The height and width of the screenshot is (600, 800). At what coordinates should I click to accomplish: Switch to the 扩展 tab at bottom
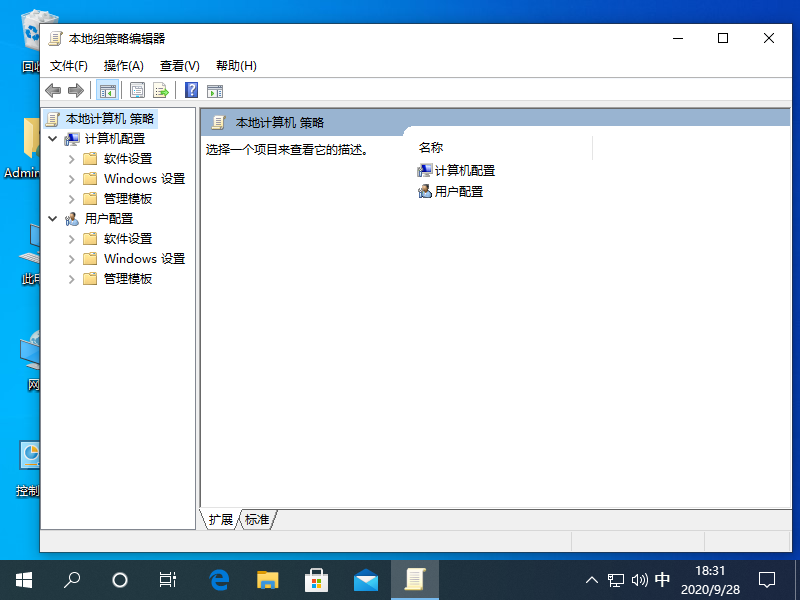(219, 520)
